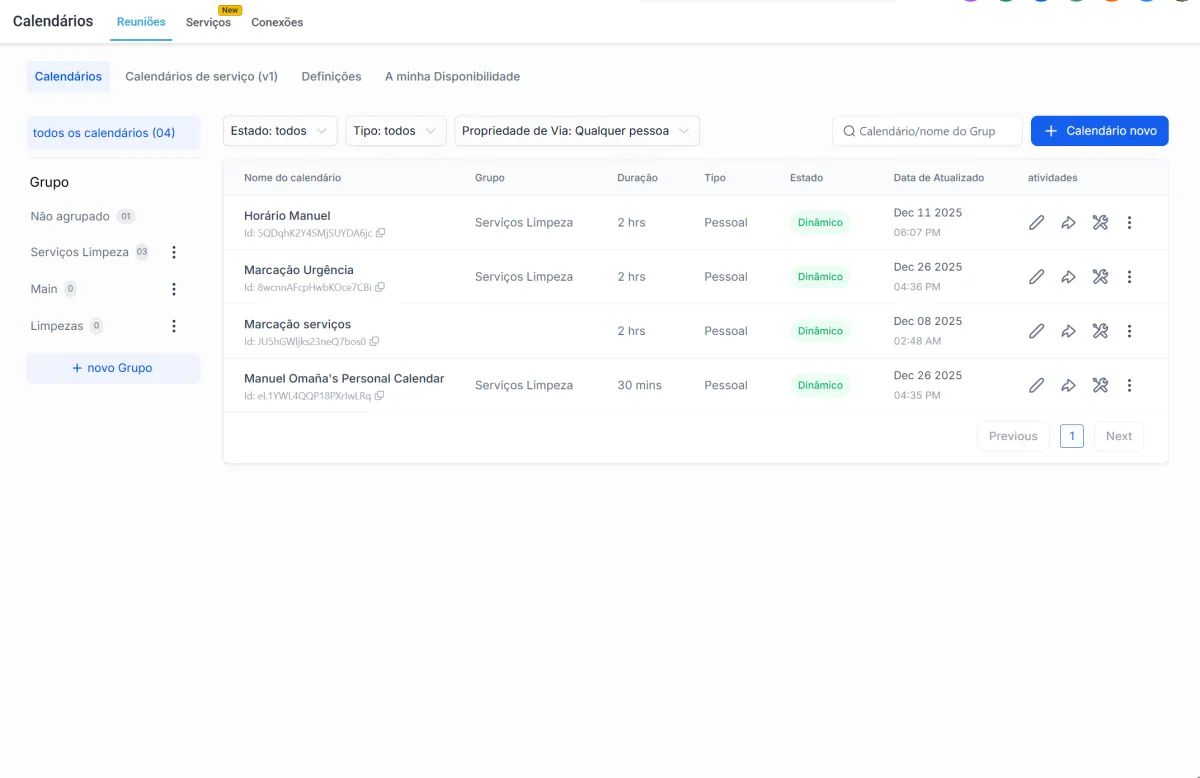The width and height of the screenshot is (1200, 778).
Task: Go to the Next page
Action: pos(1119,436)
